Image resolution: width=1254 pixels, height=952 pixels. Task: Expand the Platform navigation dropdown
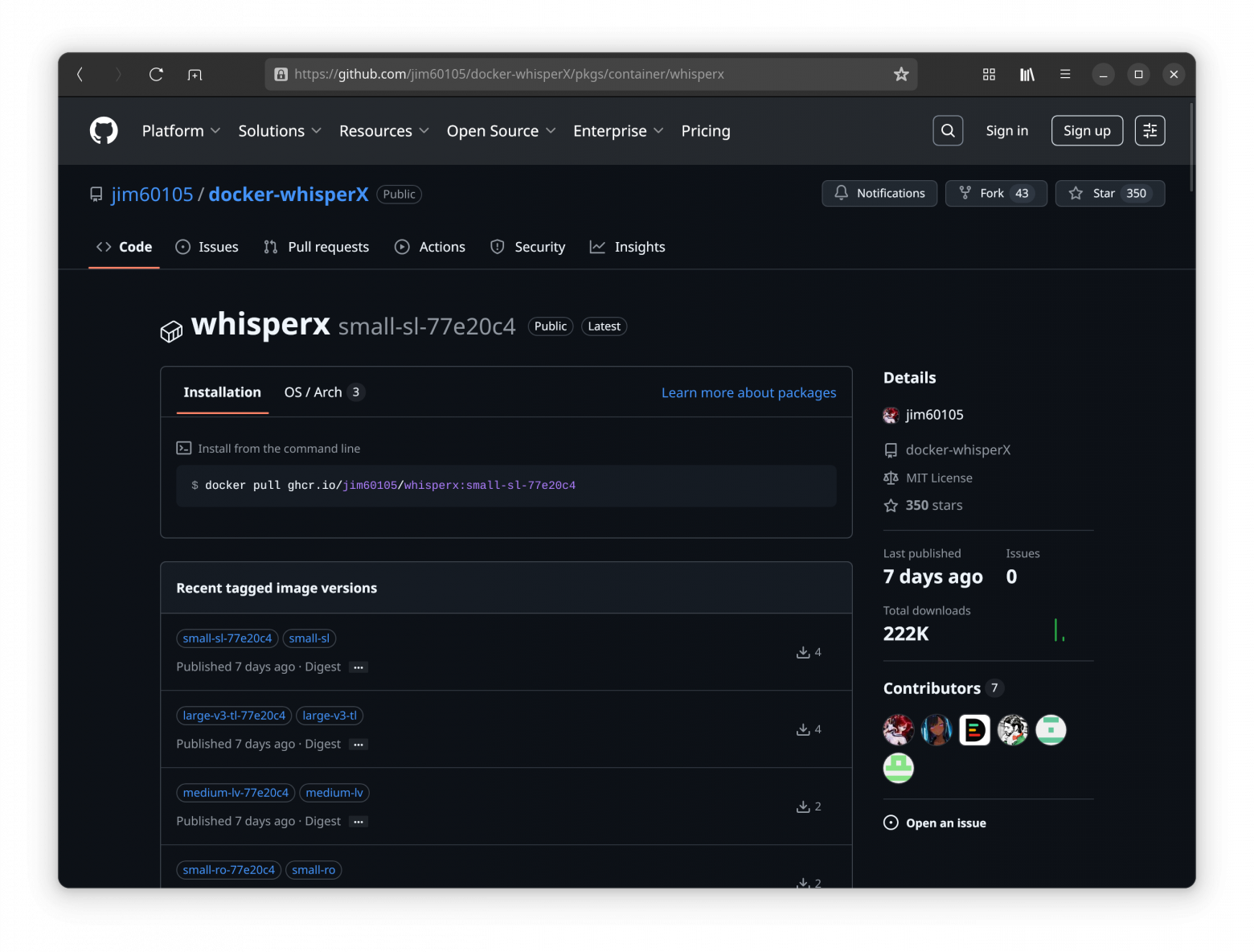[181, 131]
